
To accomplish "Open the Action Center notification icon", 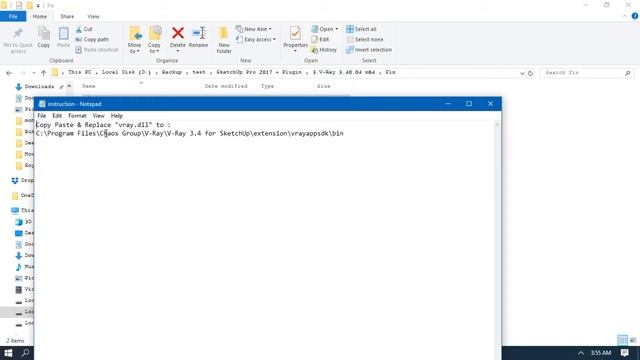I will (624, 353).
